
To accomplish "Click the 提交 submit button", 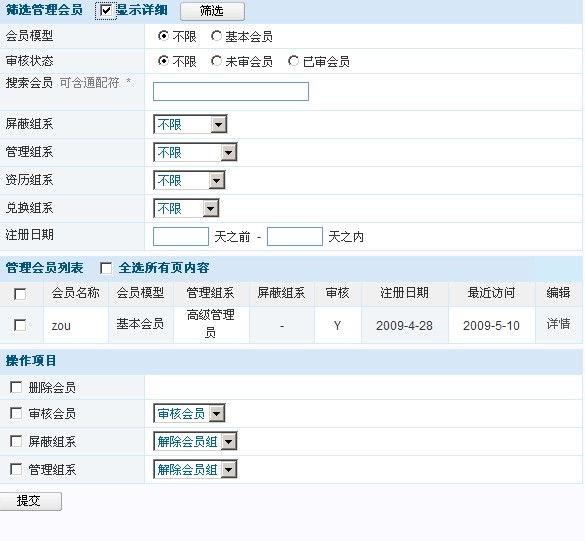I will [31, 501].
